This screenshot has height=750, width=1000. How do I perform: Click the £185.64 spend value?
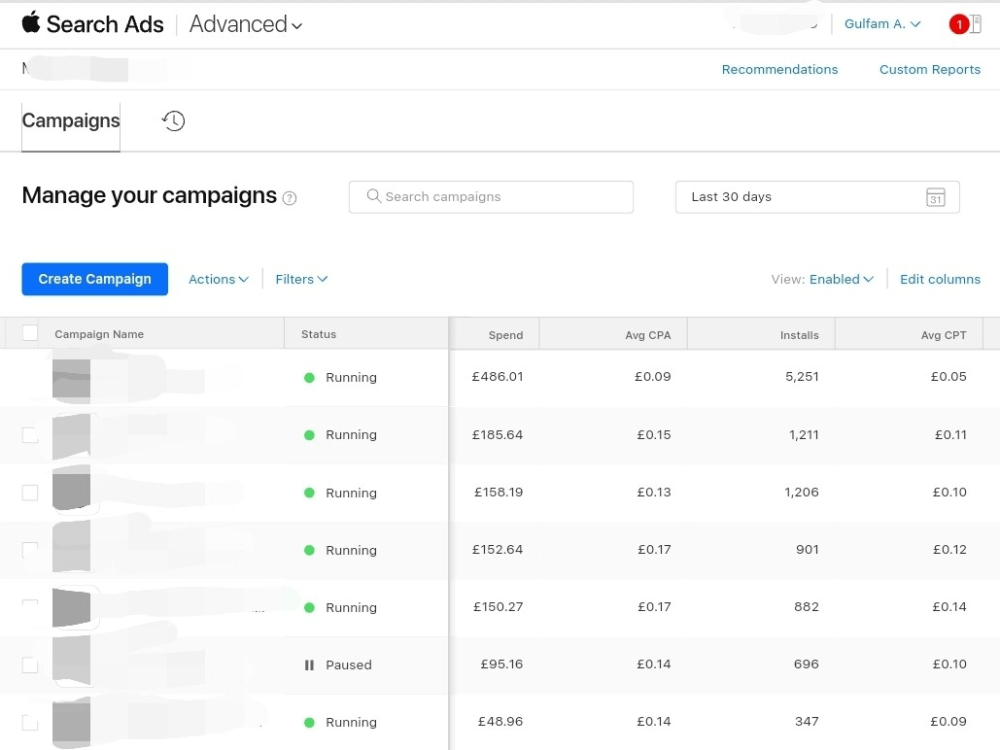(x=497, y=435)
